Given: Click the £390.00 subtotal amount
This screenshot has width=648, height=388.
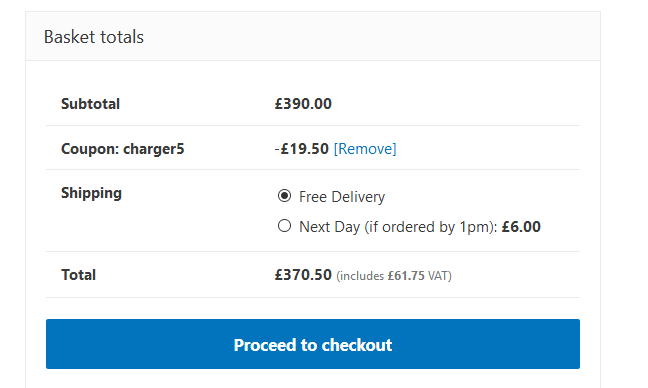Looking at the screenshot, I should (x=303, y=104).
